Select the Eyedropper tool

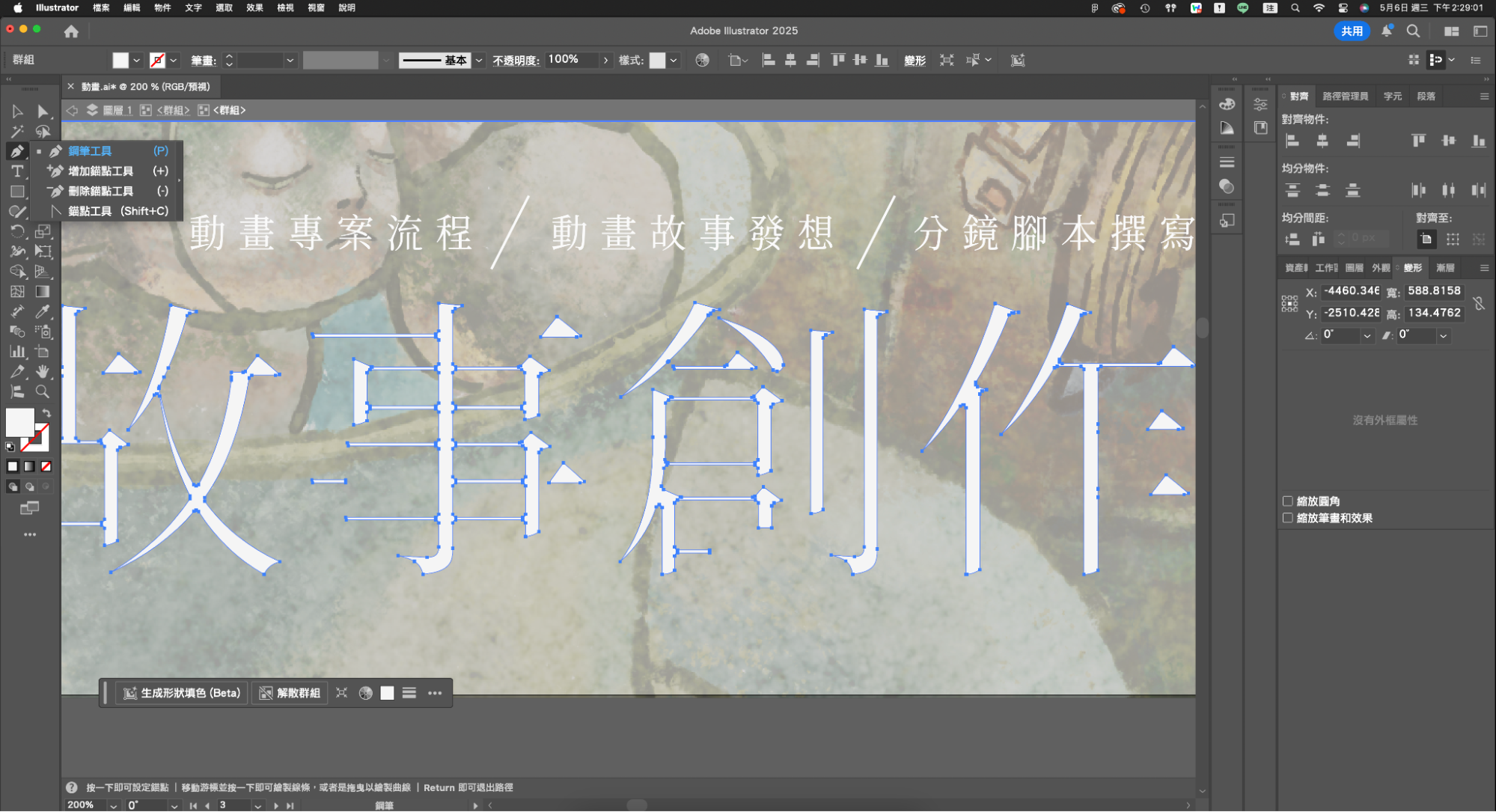click(x=43, y=311)
